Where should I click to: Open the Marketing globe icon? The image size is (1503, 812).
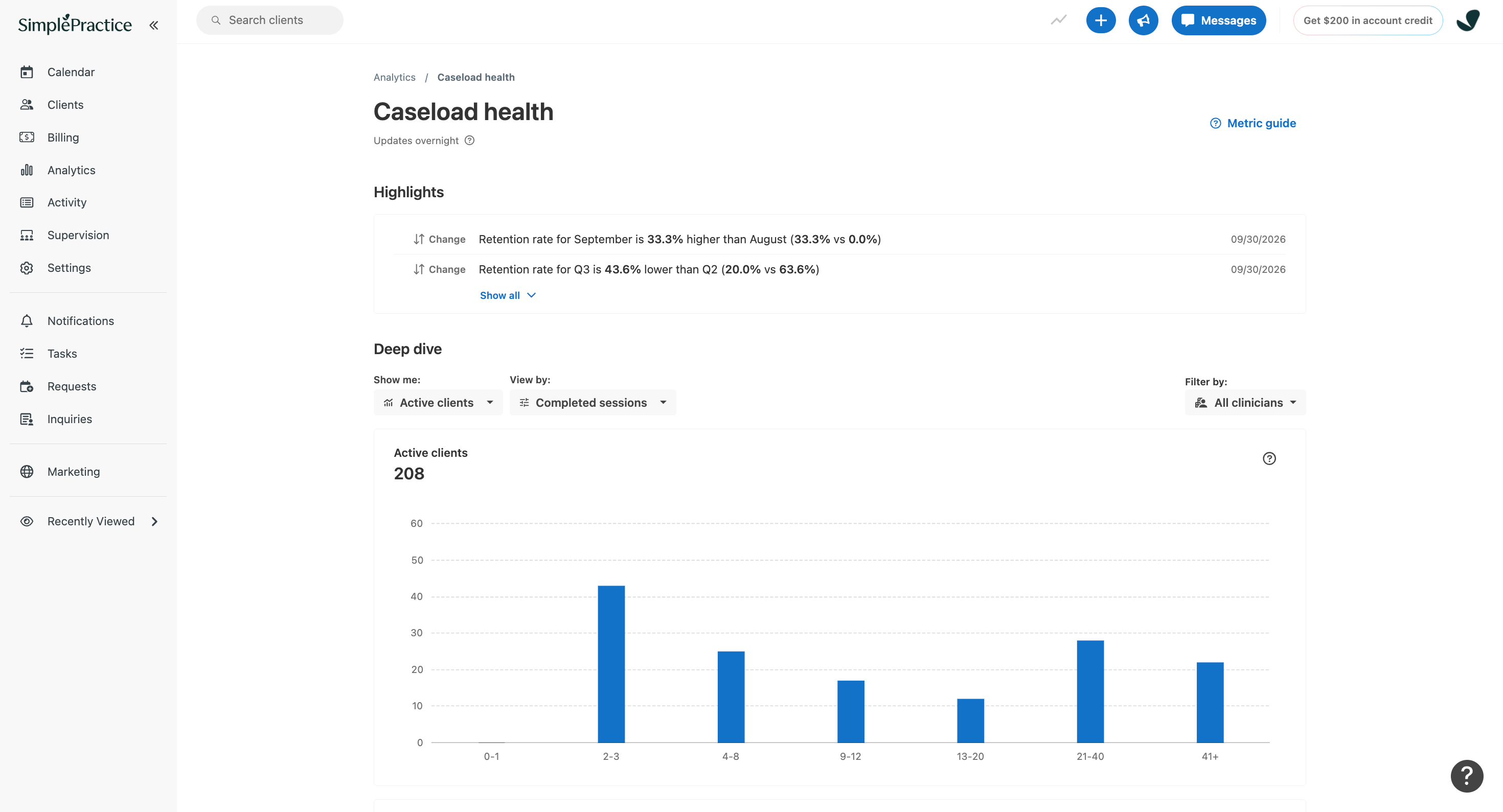coord(27,471)
